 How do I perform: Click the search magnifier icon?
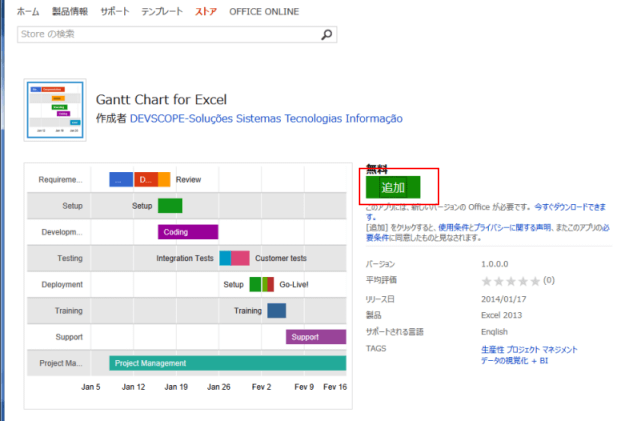327,35
